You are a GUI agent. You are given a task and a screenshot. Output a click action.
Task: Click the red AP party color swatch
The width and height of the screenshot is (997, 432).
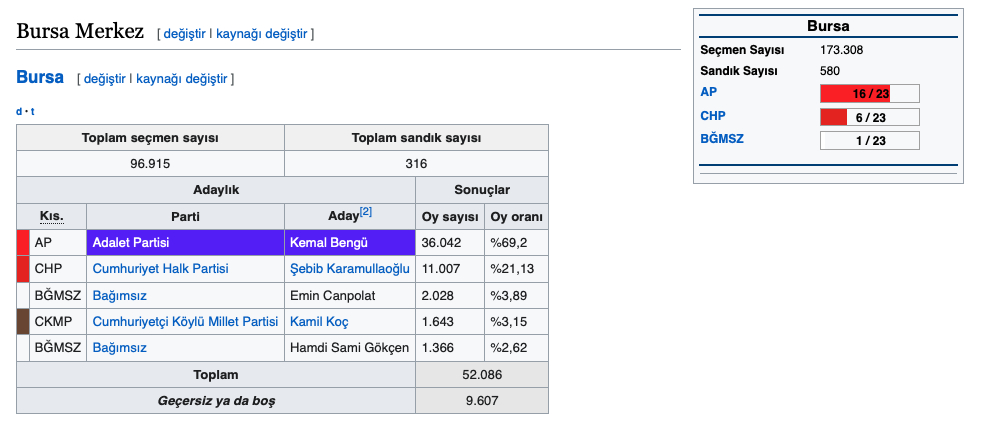pyautogui.click(x=23, y=243)
